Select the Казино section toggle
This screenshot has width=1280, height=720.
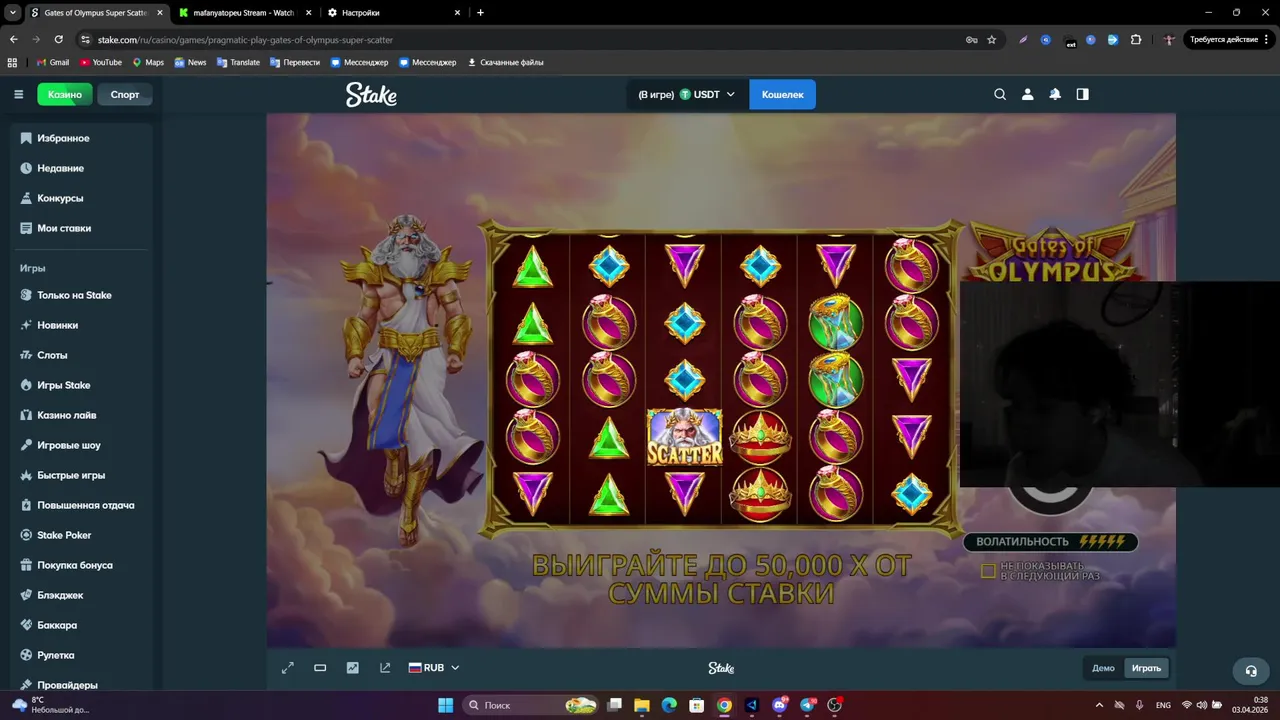65,94
